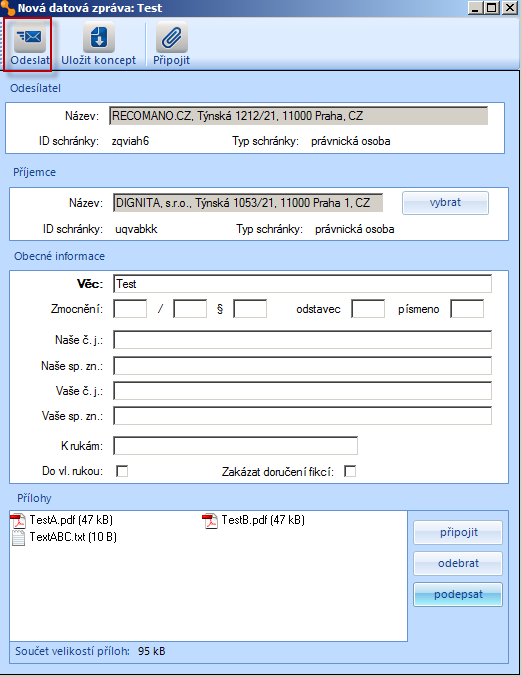Click the připojit button beside attachments
Screen dimensions: 522x677
coord(458,532)
